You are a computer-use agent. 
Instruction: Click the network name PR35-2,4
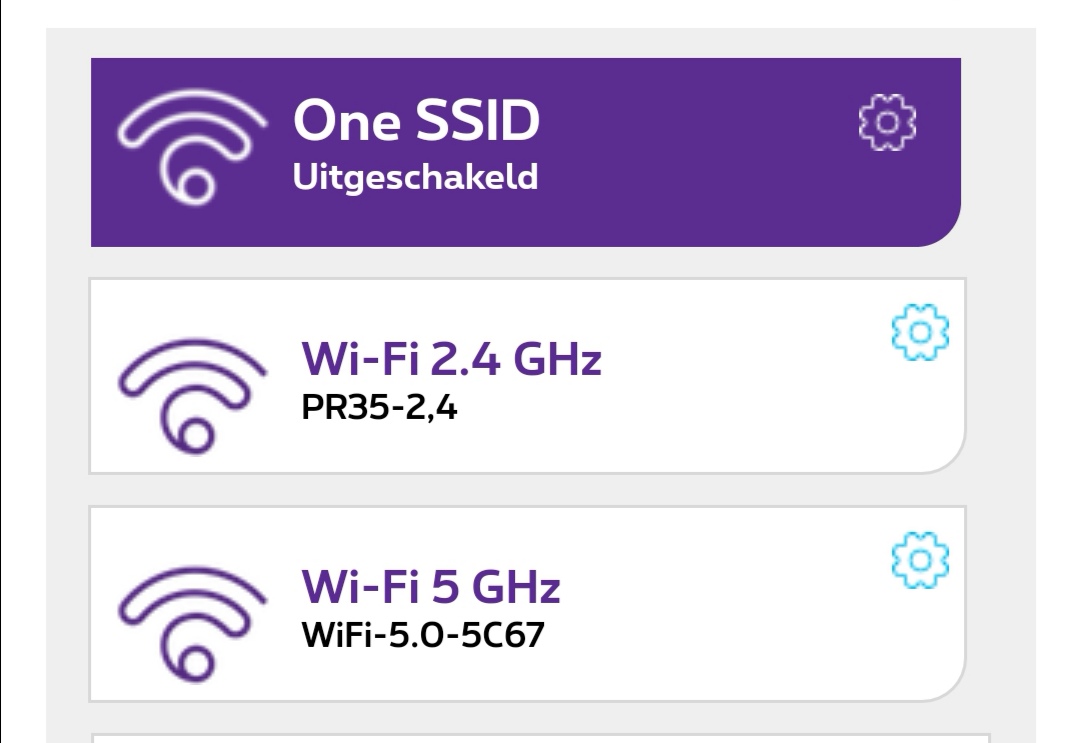tap(379, 408)
